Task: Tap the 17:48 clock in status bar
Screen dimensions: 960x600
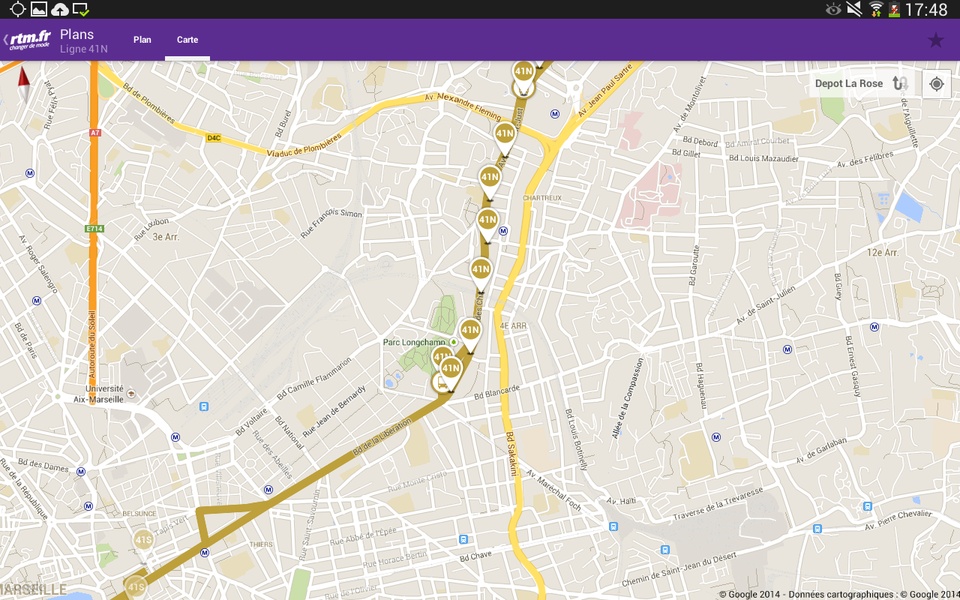Action: pyautogui.click(x=926, y=9)
